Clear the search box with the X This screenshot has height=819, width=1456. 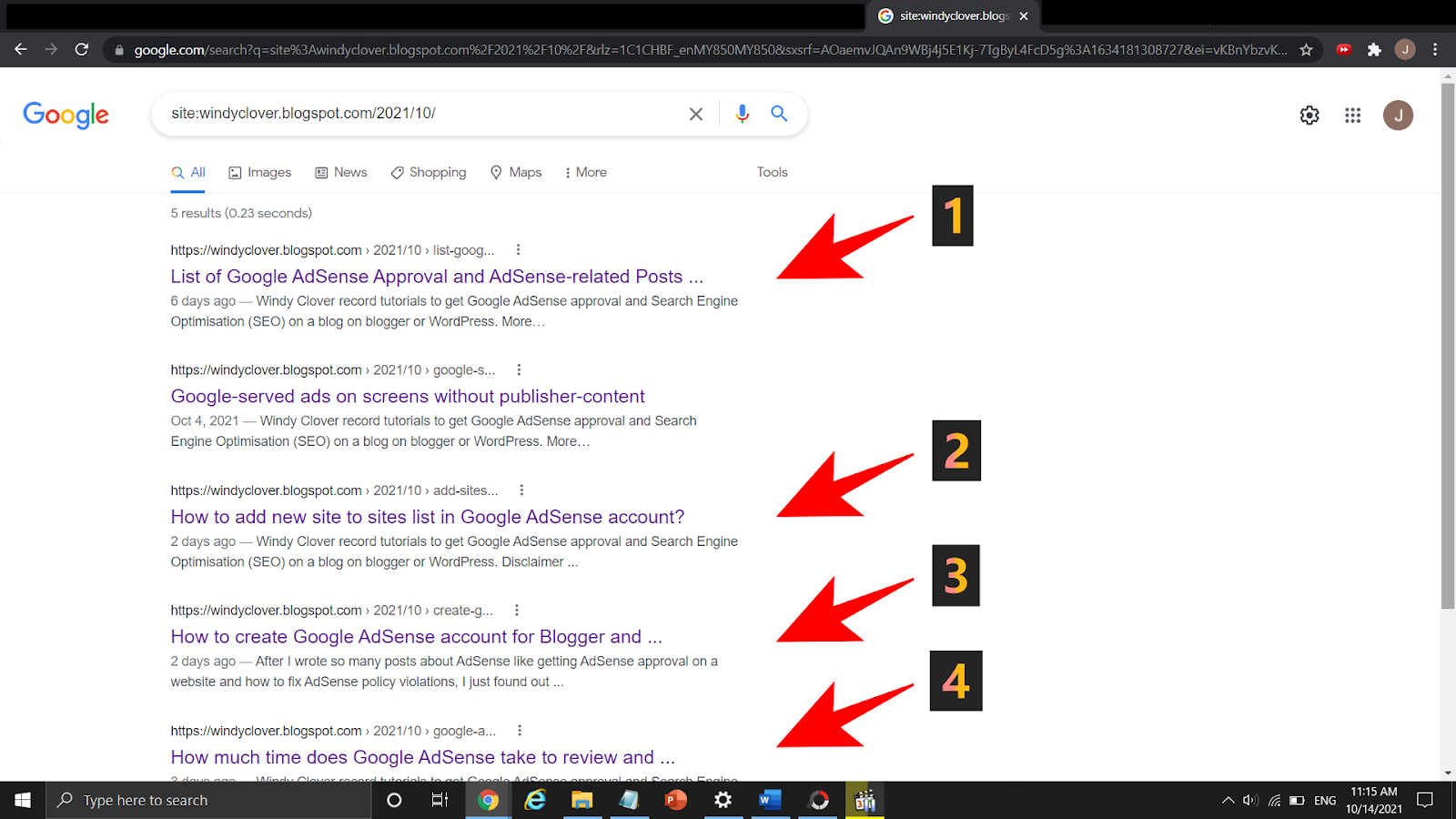696,114
